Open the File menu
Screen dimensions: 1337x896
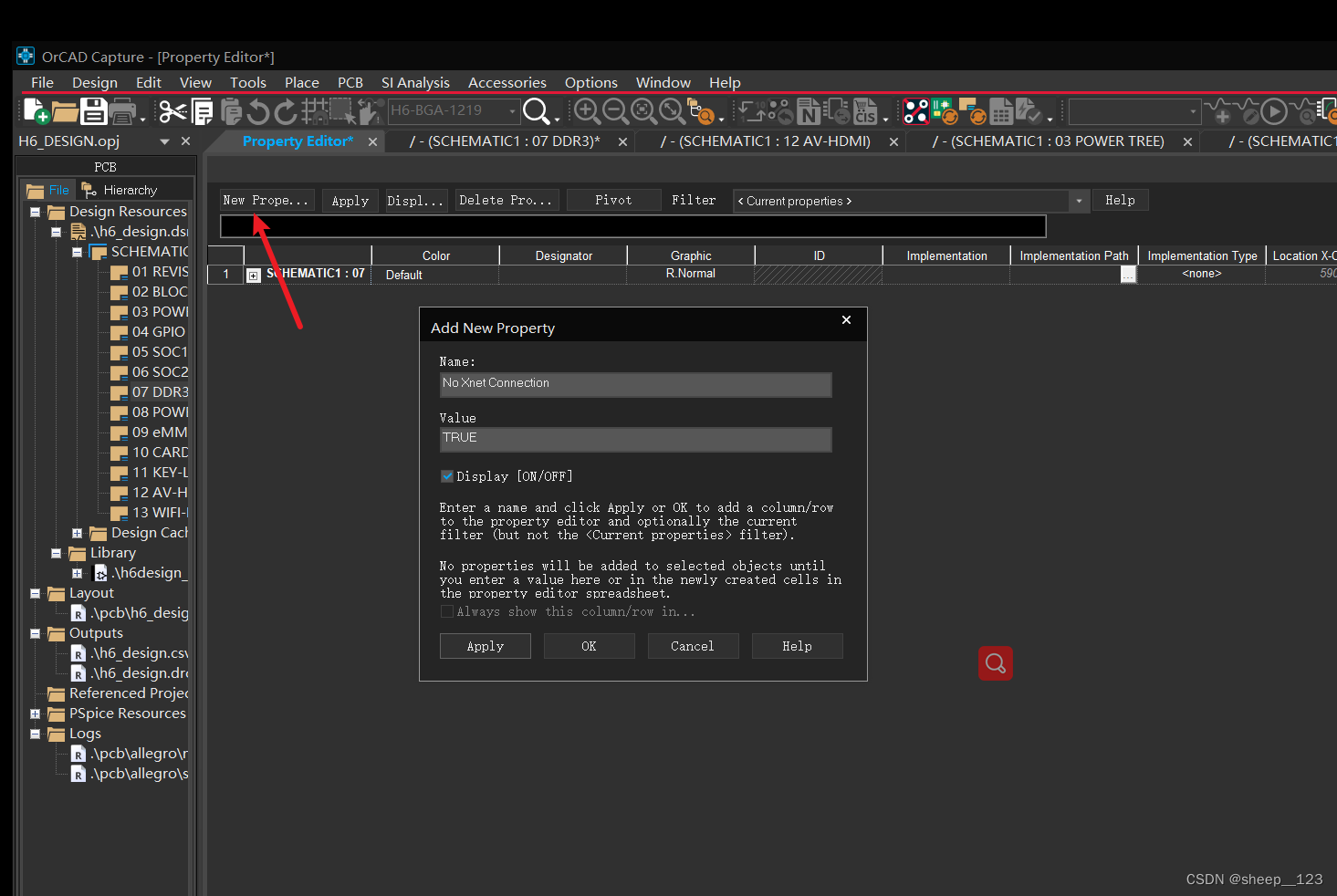42,82
